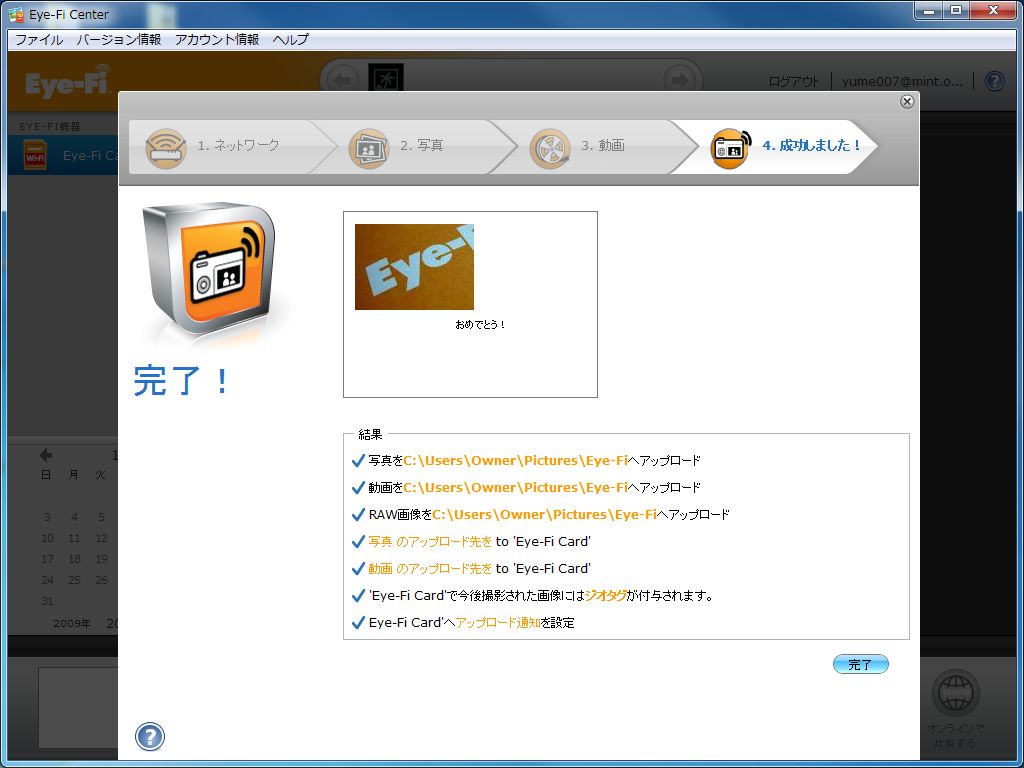Click the help icon in the top header
This screenshot has height=768, width=1024.
994,81
